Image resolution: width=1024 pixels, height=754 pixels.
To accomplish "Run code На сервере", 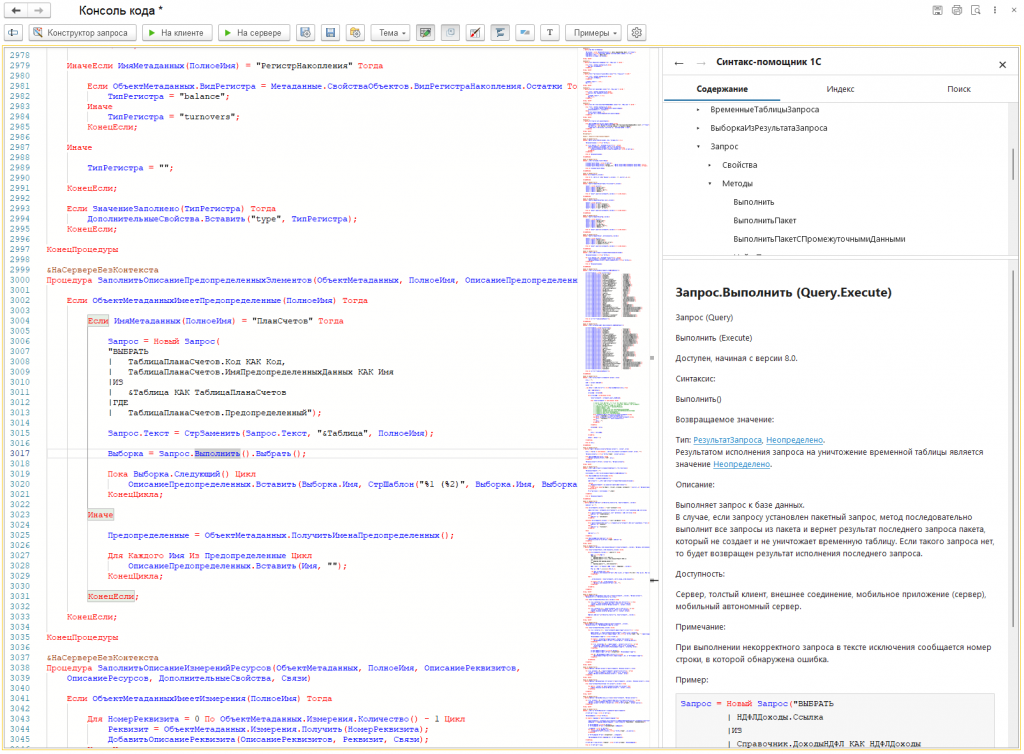I will (253, 33).
